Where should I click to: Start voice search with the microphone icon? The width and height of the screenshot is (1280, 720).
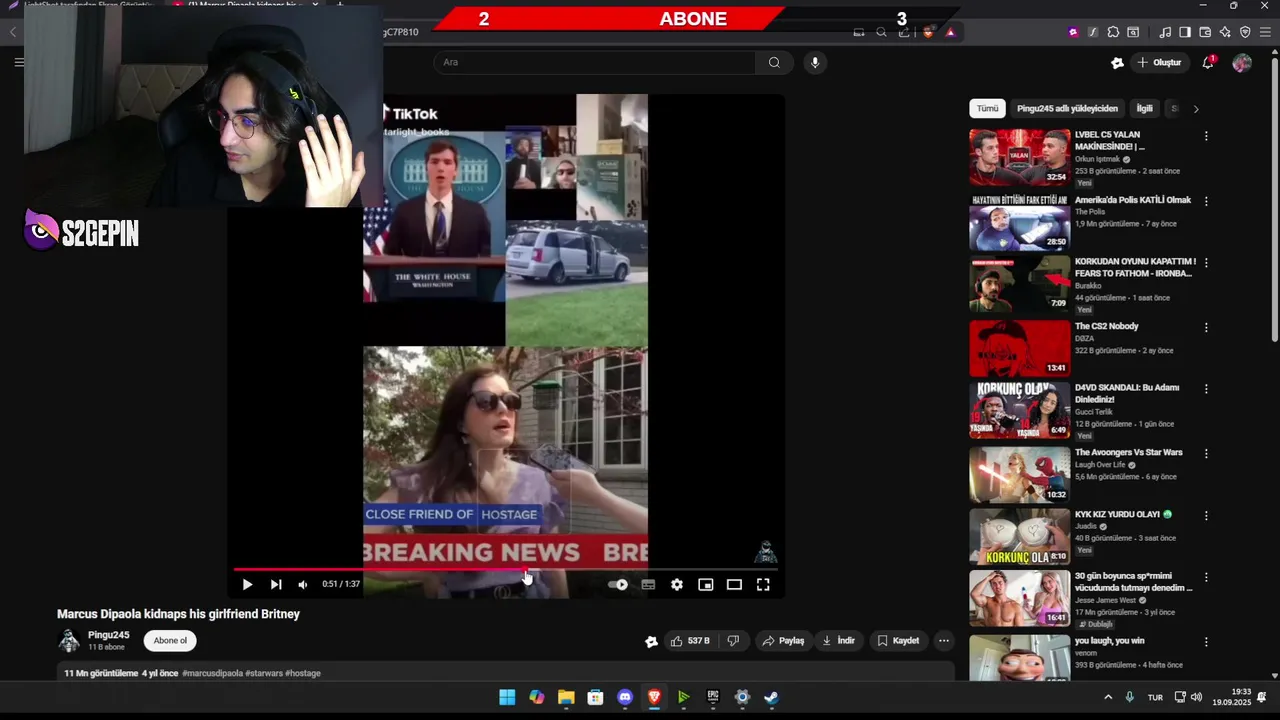[x=815, y=62]
